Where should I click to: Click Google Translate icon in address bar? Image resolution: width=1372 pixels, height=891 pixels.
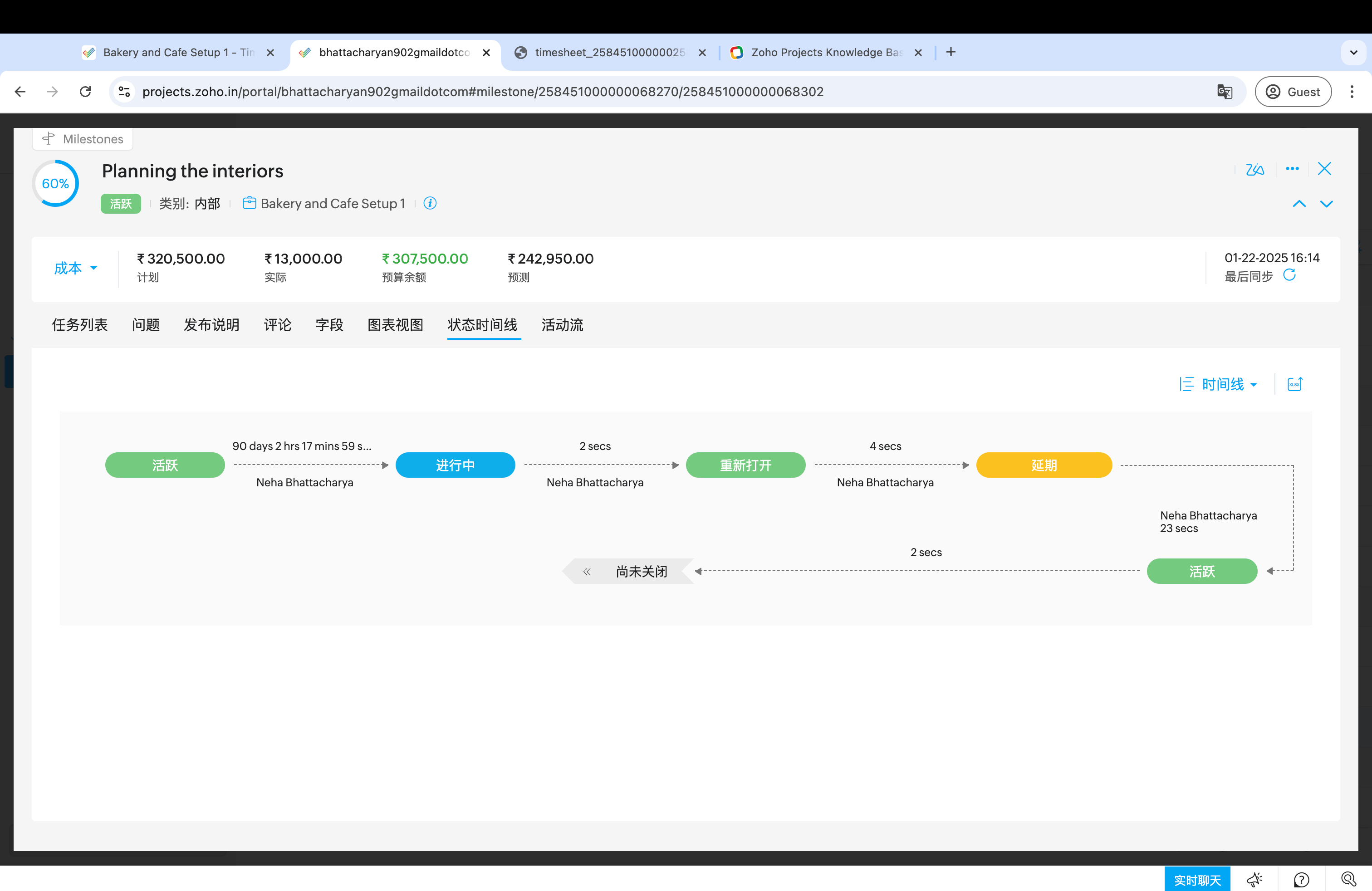[x=1225, y=92]
